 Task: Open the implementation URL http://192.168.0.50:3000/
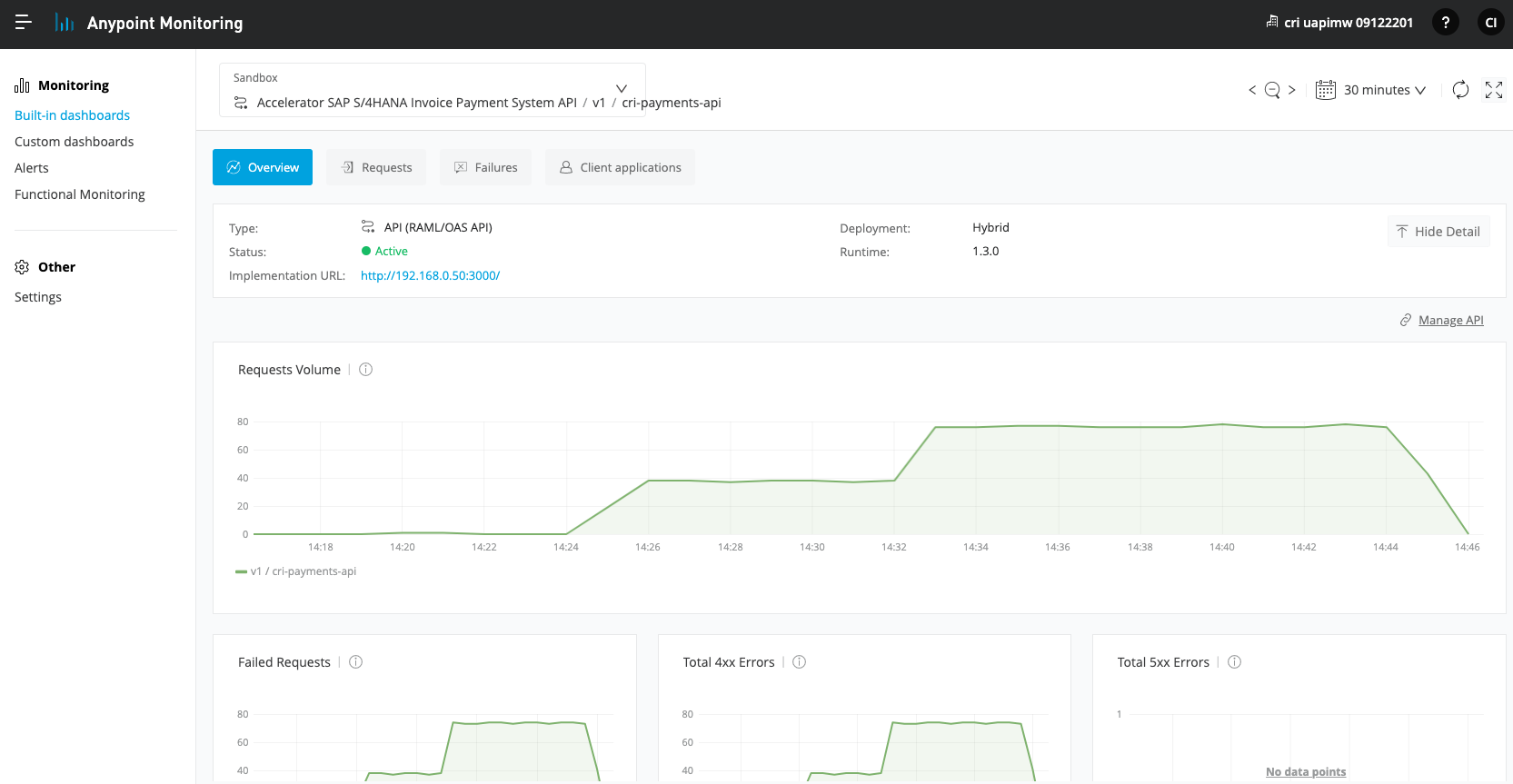430,275
